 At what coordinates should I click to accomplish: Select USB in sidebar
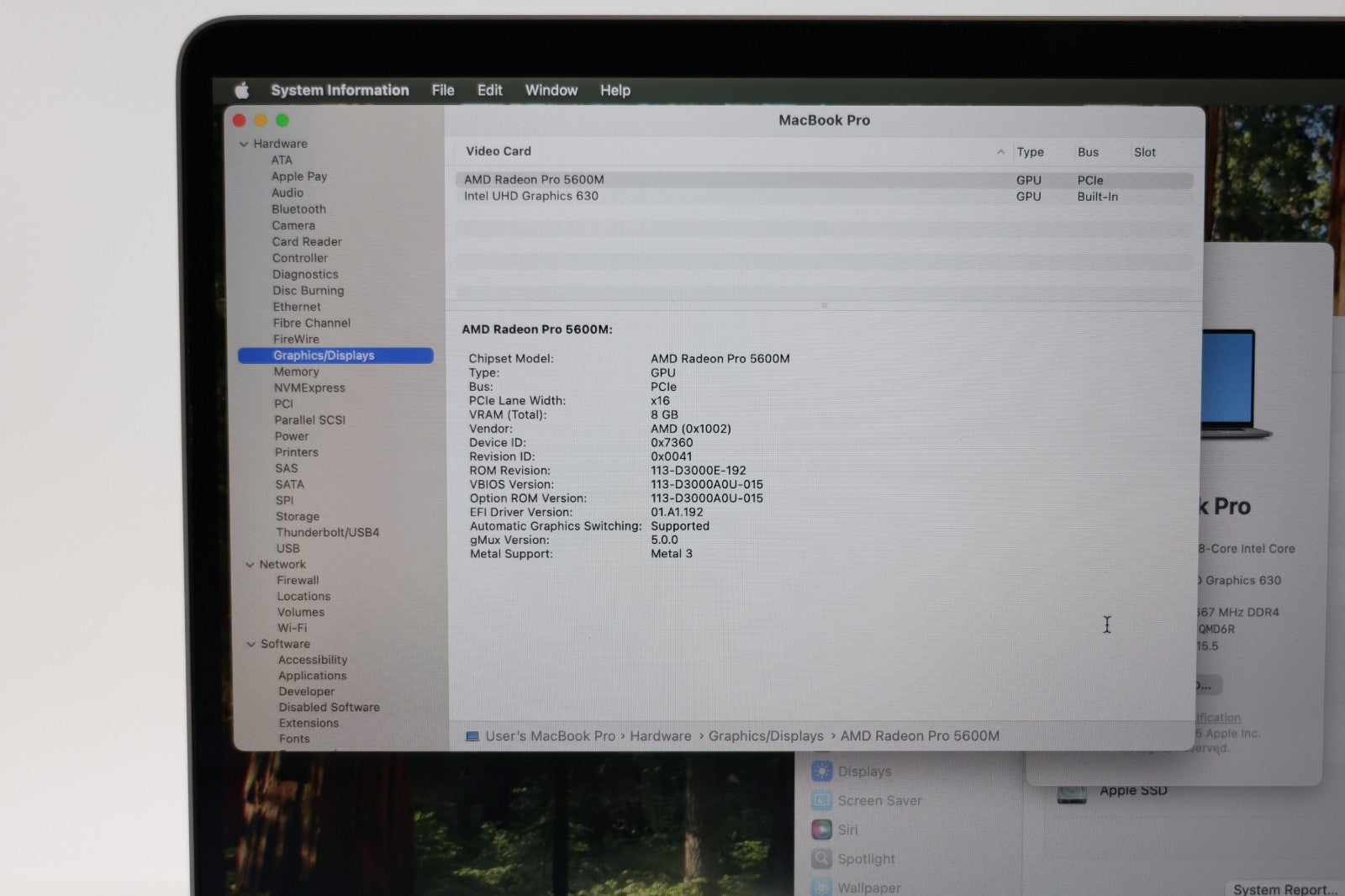pyautogui.click(x=288, y=548)
